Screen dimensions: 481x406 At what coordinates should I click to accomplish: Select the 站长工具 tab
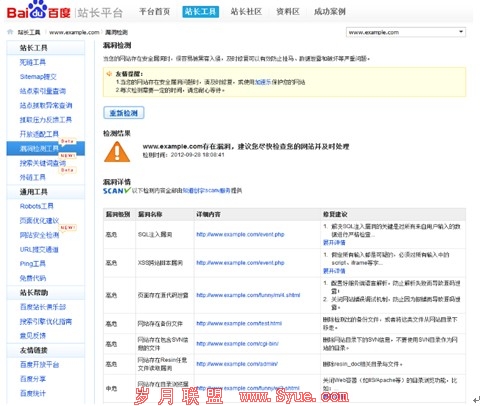201,12
